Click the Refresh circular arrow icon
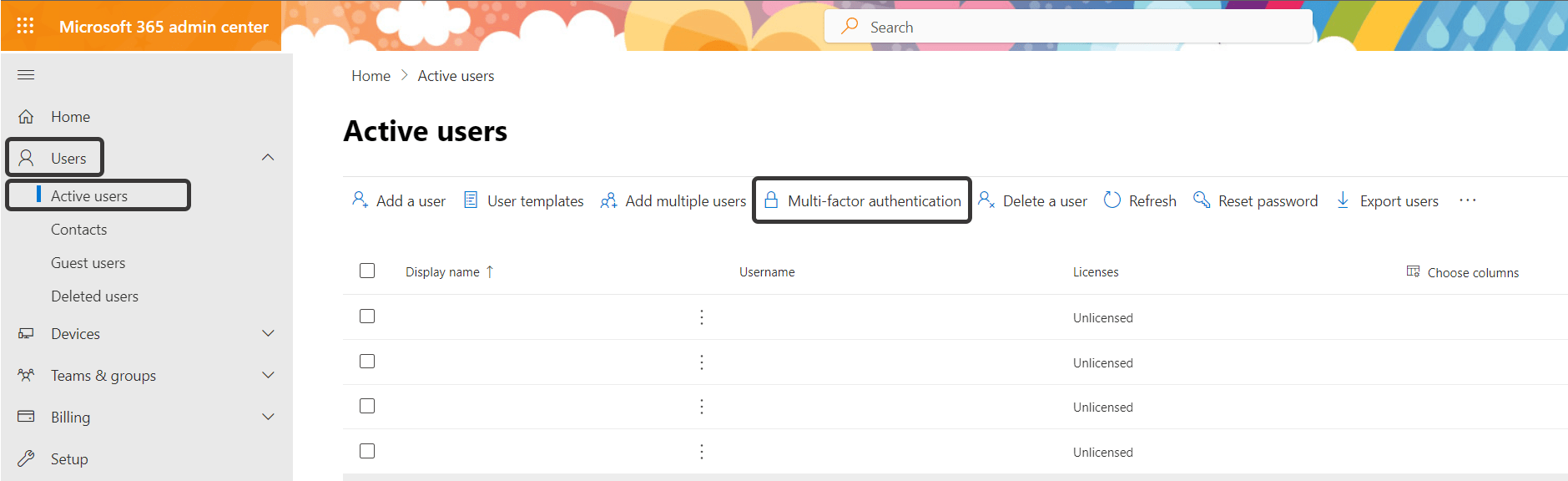Screen dimensions: 1568x481 click(x=1112, y=200)
